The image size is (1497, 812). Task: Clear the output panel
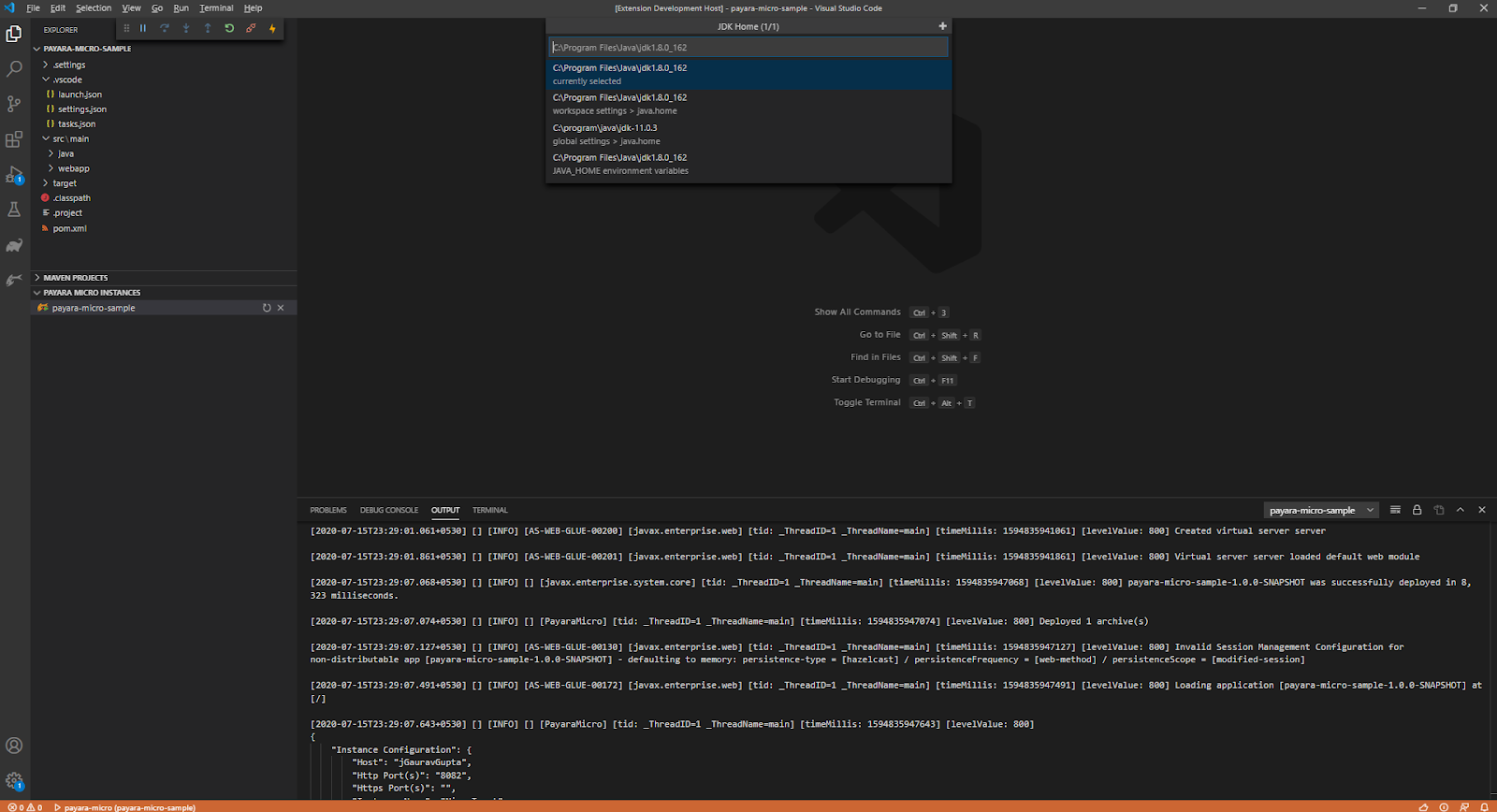[x=1395, y=510]
